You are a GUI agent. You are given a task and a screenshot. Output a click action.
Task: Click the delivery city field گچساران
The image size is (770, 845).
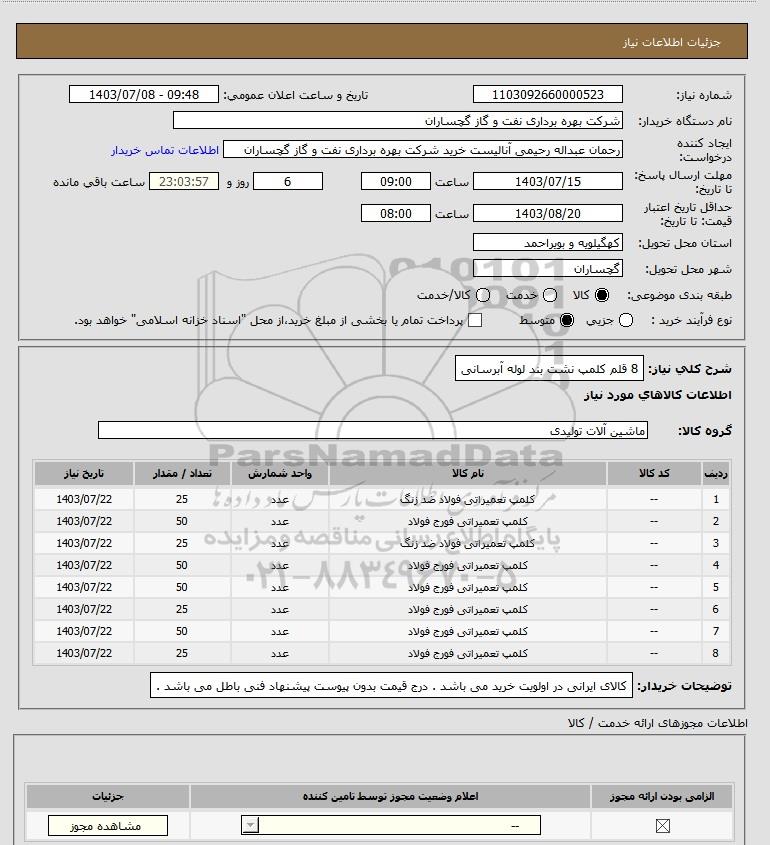click(x=547, y=268)
